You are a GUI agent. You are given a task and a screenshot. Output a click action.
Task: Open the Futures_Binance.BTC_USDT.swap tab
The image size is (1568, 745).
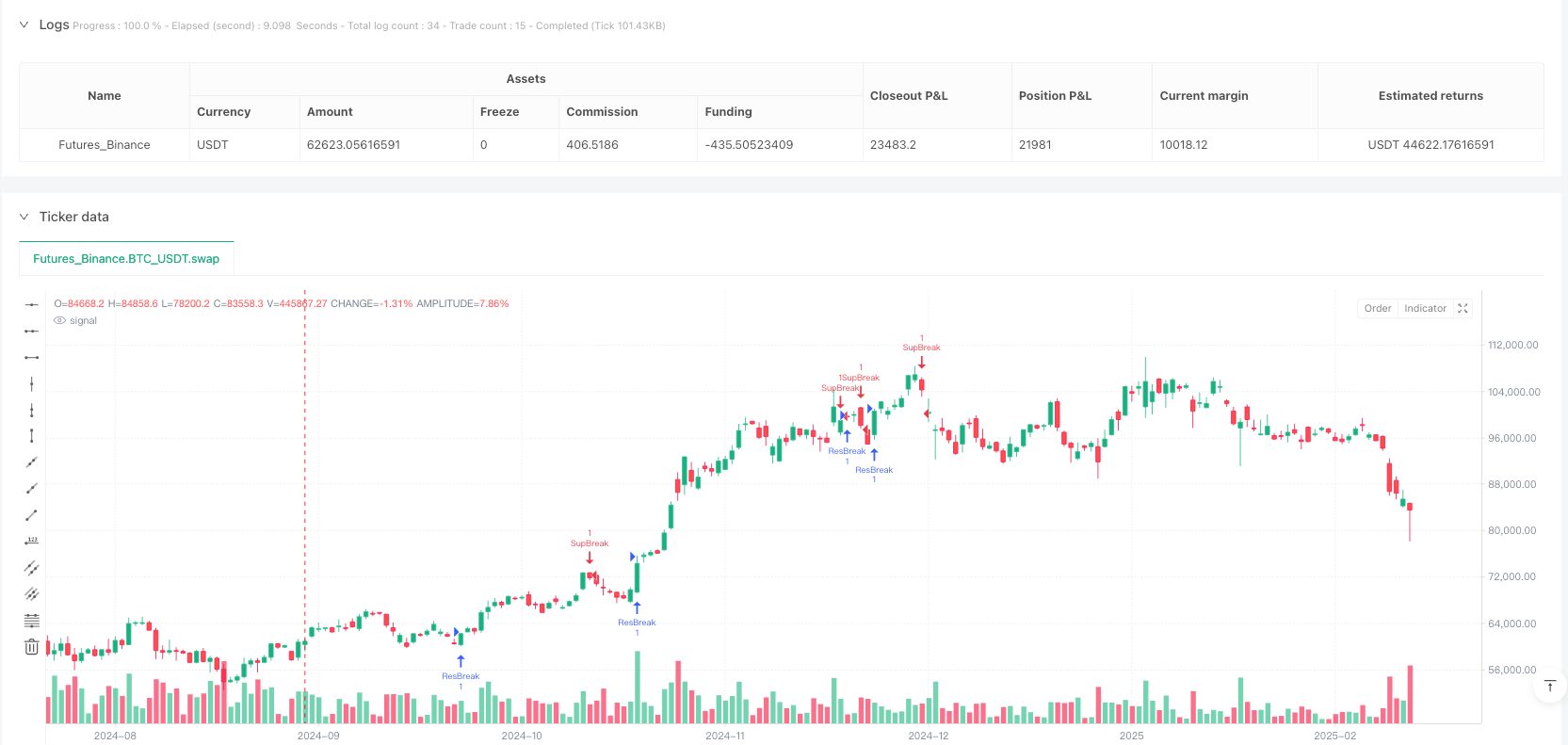point(126,259)
